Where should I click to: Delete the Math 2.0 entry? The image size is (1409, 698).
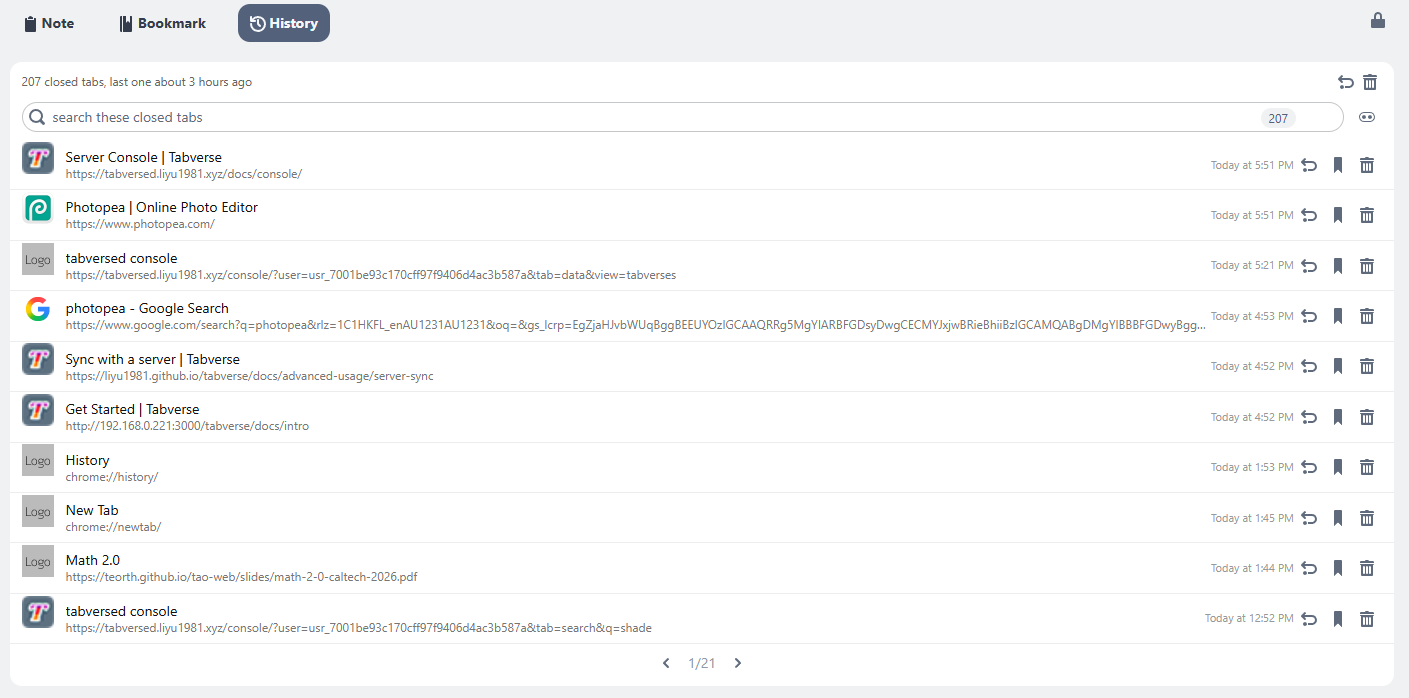click(1367, 568)
